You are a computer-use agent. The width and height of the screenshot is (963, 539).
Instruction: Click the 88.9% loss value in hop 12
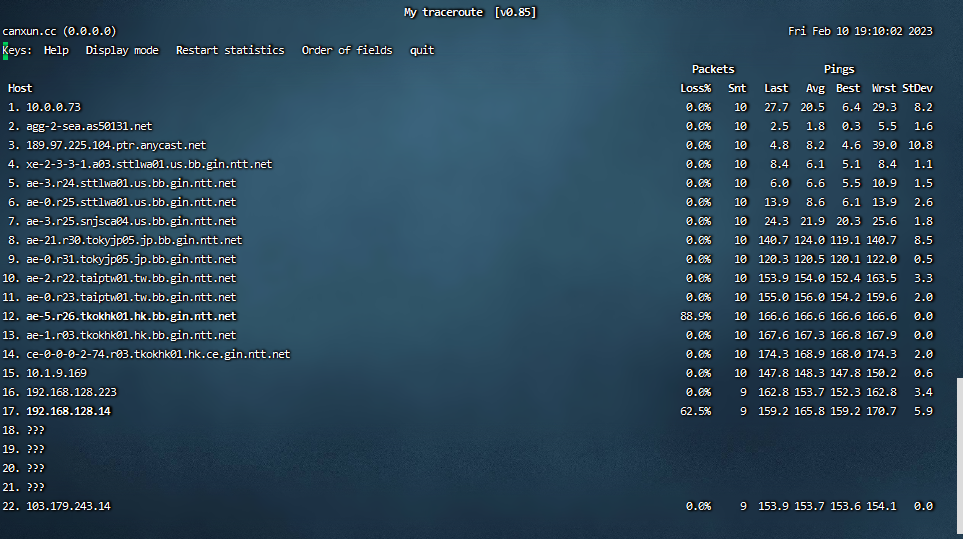point(695,317)
